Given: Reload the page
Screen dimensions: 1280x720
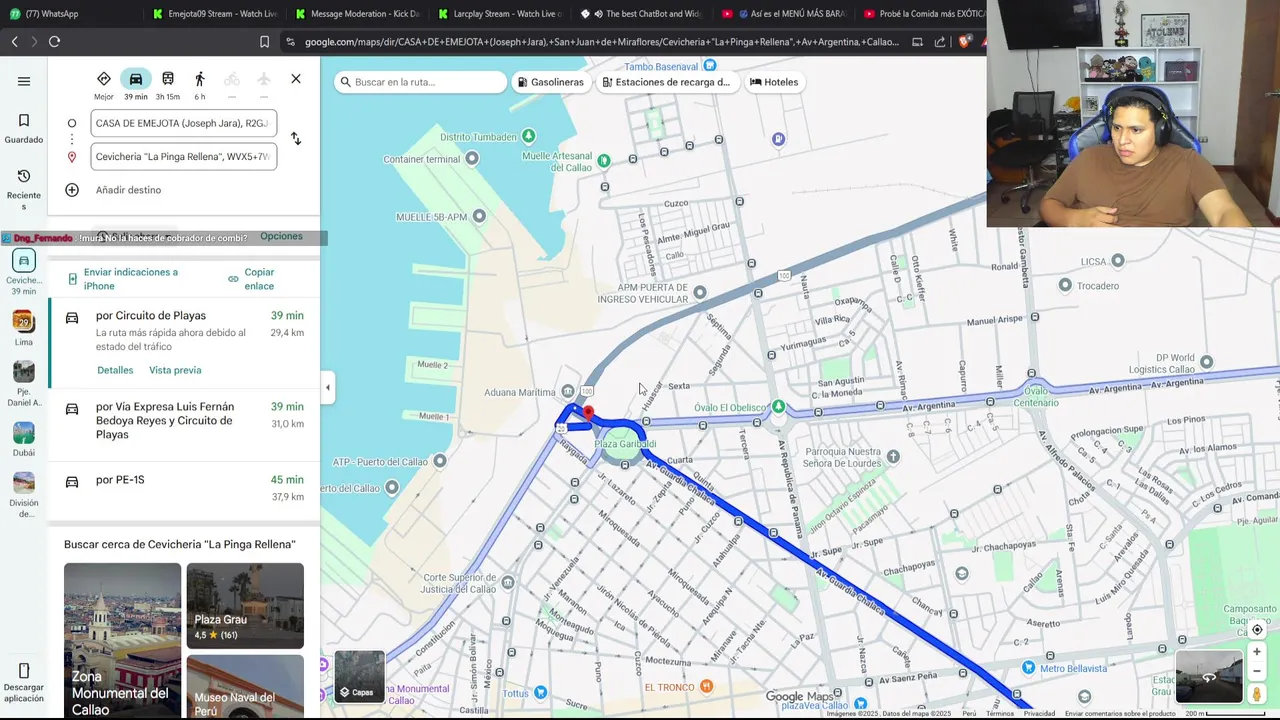Looking at the screenshot, I should click(54, 41).
